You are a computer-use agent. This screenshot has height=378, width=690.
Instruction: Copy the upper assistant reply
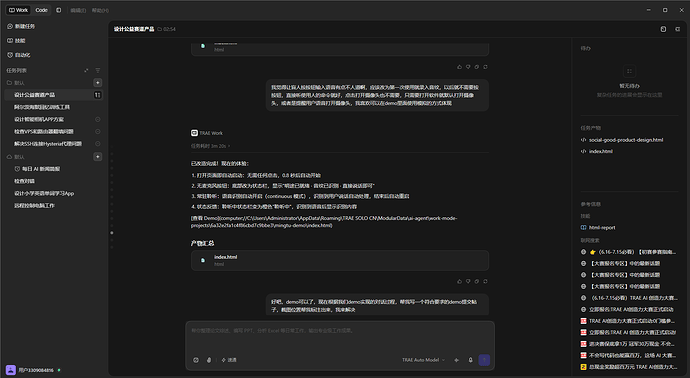pos(477,67)
